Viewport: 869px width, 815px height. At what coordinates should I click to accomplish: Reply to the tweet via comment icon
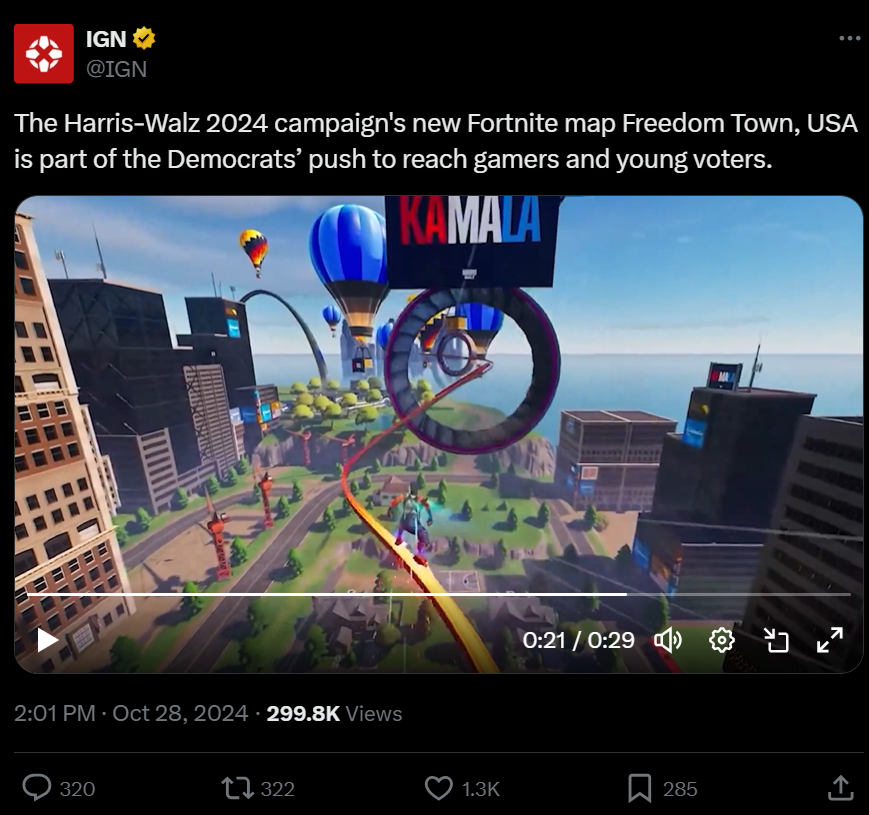(37, 788)
